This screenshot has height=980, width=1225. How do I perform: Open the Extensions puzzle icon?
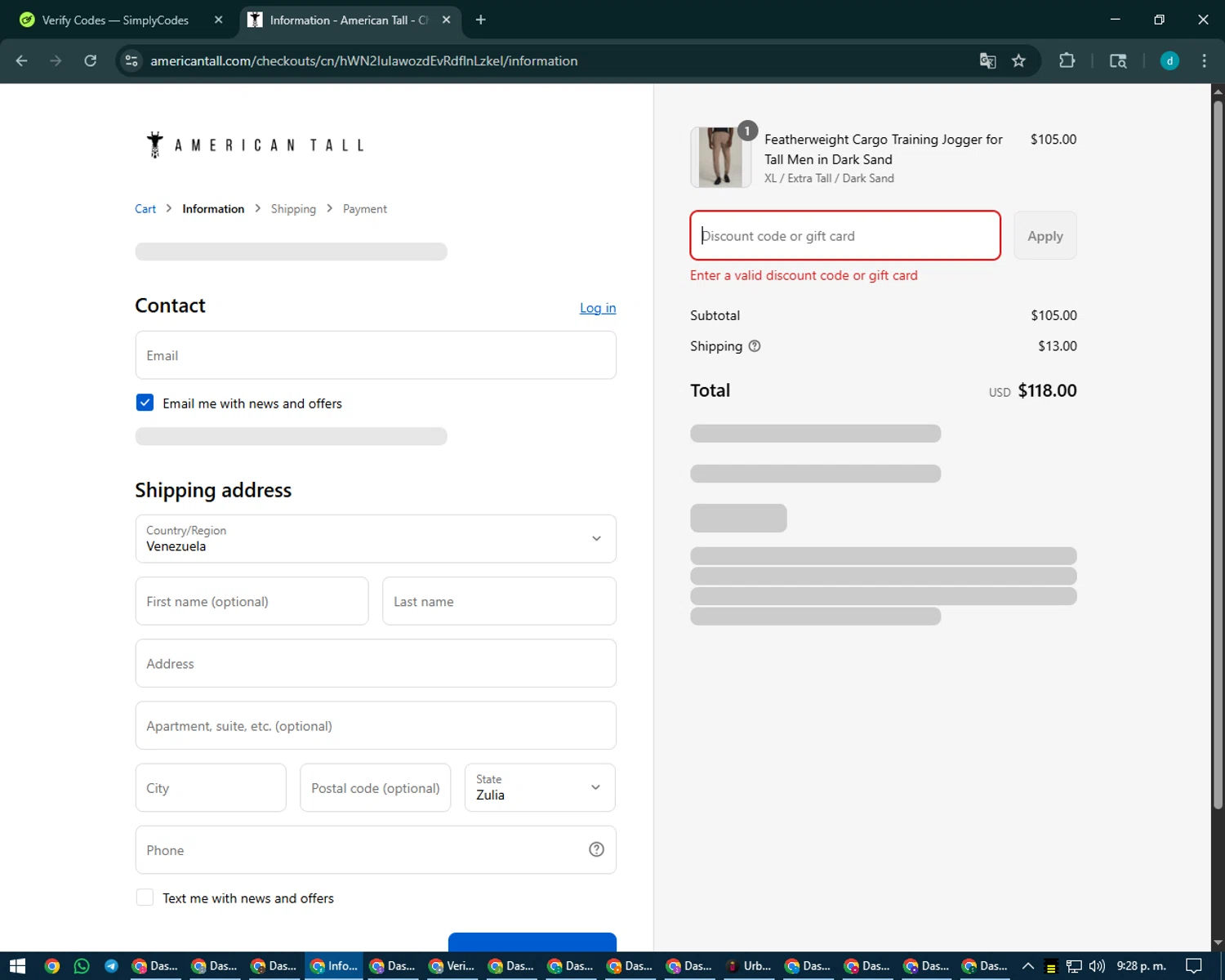1067,60
